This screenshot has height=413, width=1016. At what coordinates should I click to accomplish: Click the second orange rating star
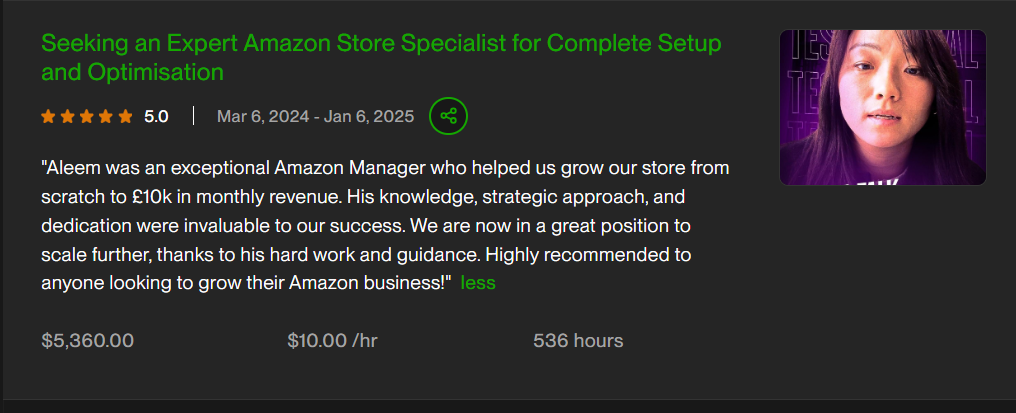coord(67,116)
